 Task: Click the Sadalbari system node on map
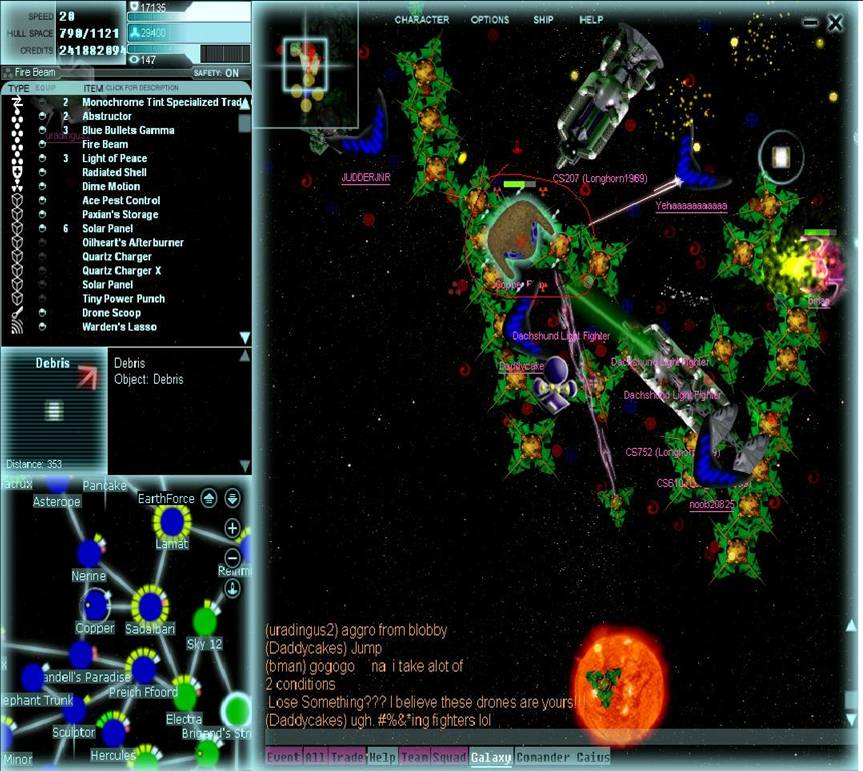(150, 605)
